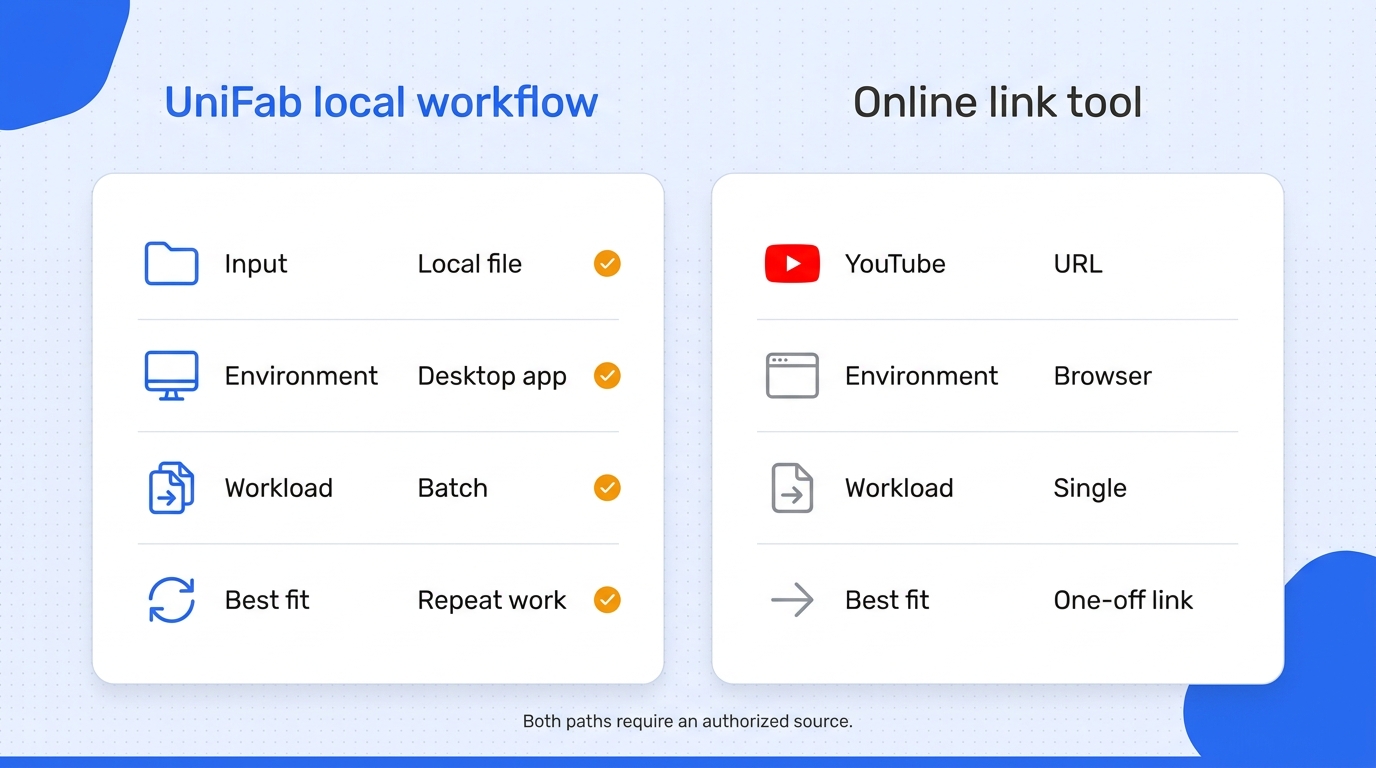Click the YouTube play logo icon

point(792,264)
